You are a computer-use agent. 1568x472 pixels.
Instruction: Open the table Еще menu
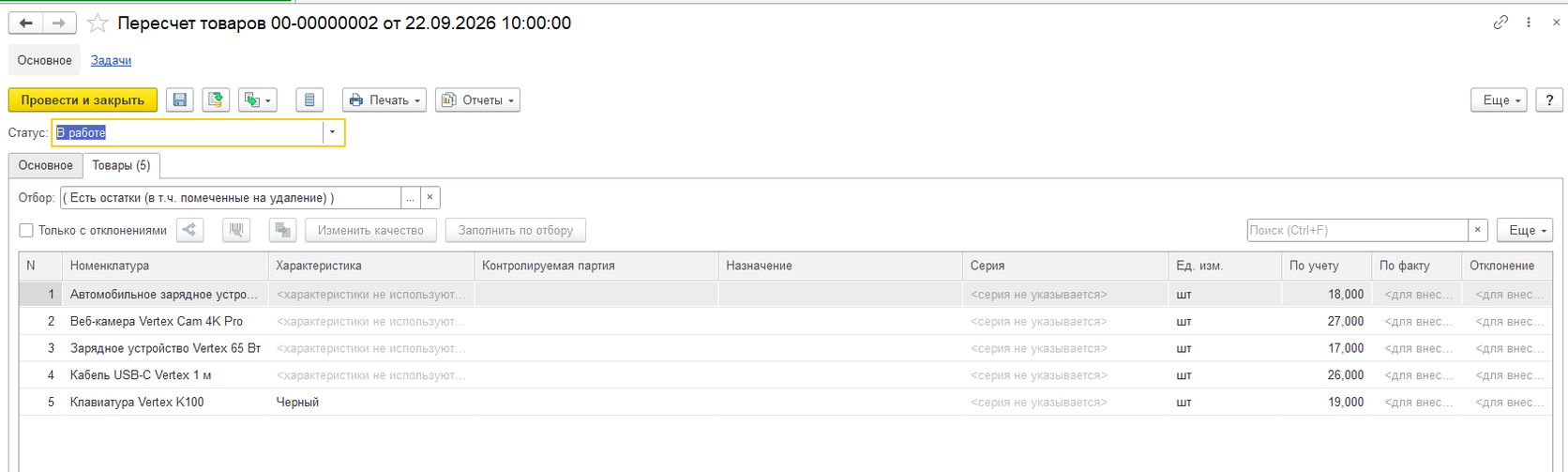pyautogui.click(x=1525, y=230)
